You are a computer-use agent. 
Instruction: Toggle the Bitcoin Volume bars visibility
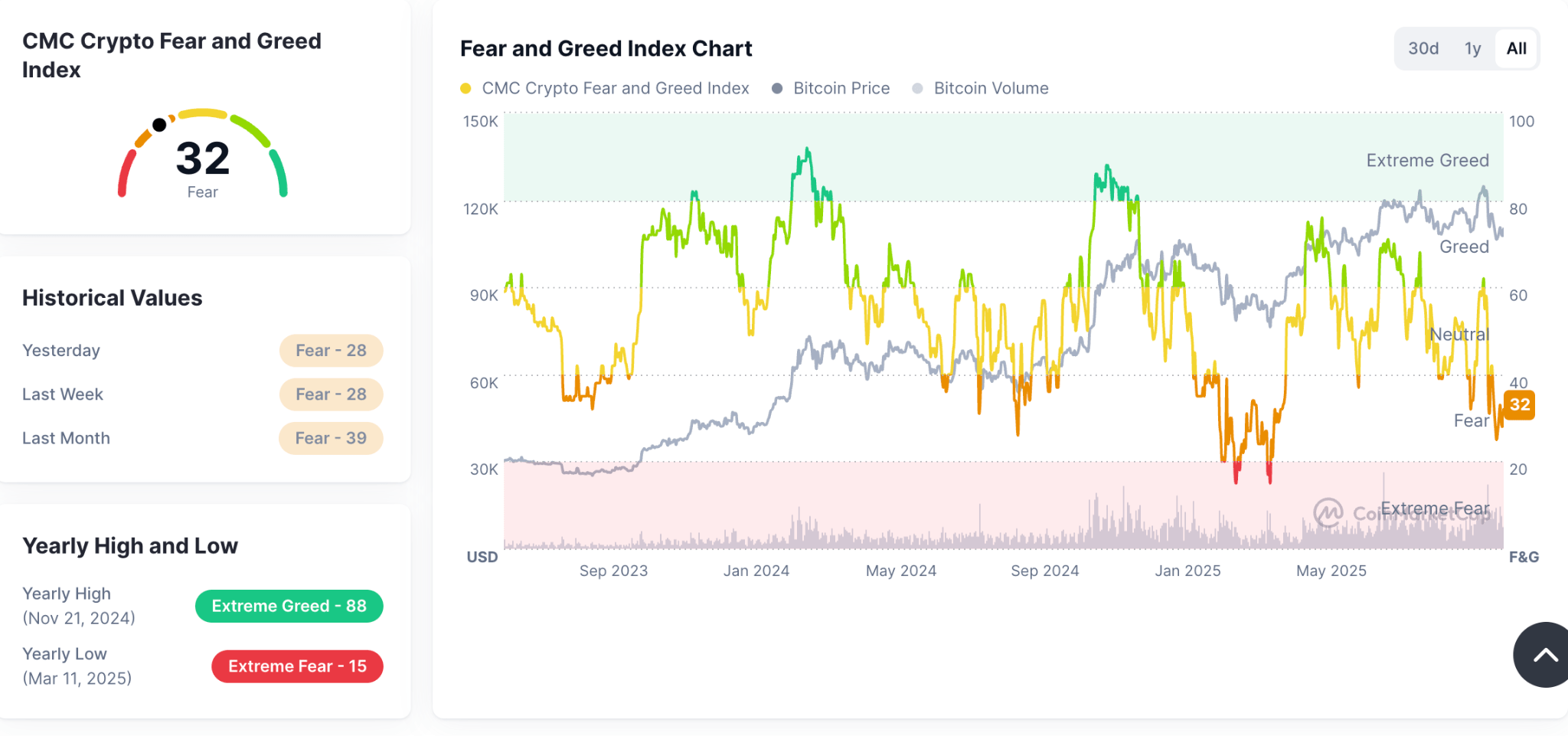(991, 88)
